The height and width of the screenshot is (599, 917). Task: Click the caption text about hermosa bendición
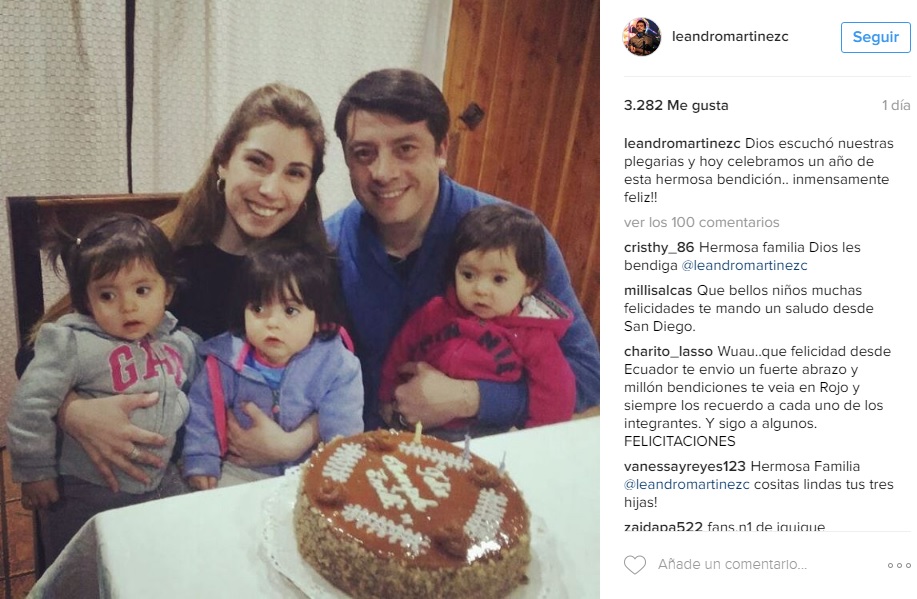tap(757, 170)
